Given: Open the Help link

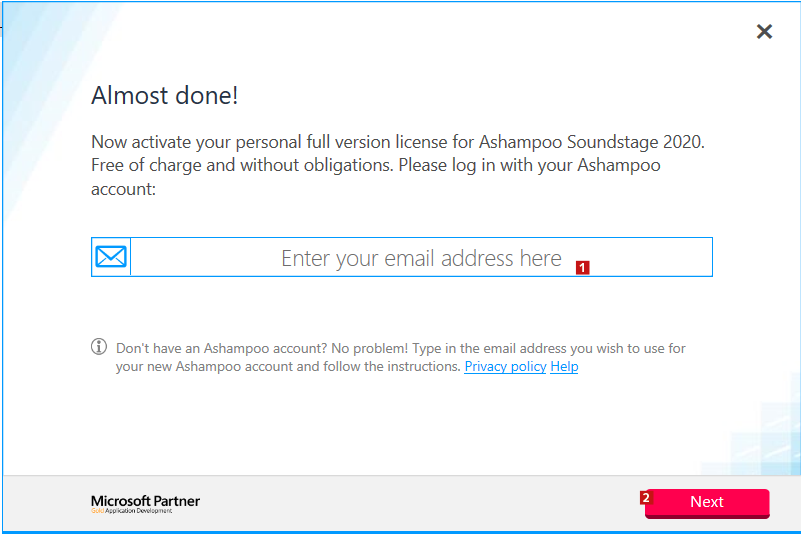Looking at the screenshot, I should 564,366.
